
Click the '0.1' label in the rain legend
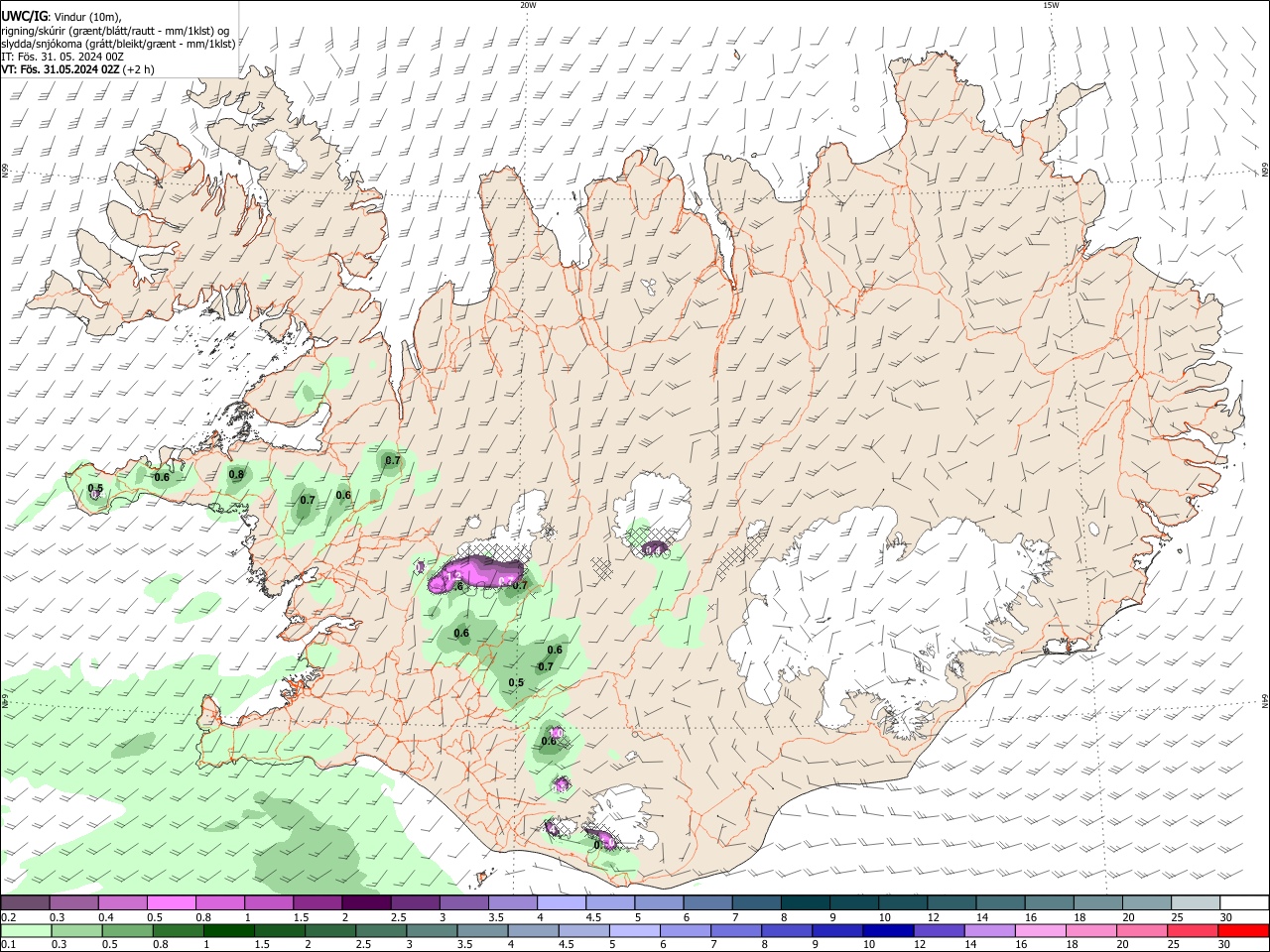coord(9,944)
